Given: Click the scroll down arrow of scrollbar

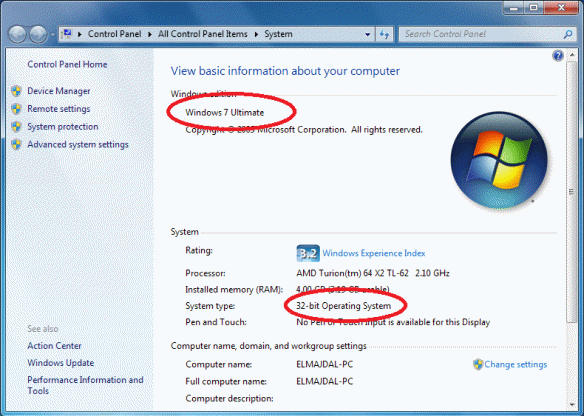Looking at the screenshot, I should tap(572, 405).
